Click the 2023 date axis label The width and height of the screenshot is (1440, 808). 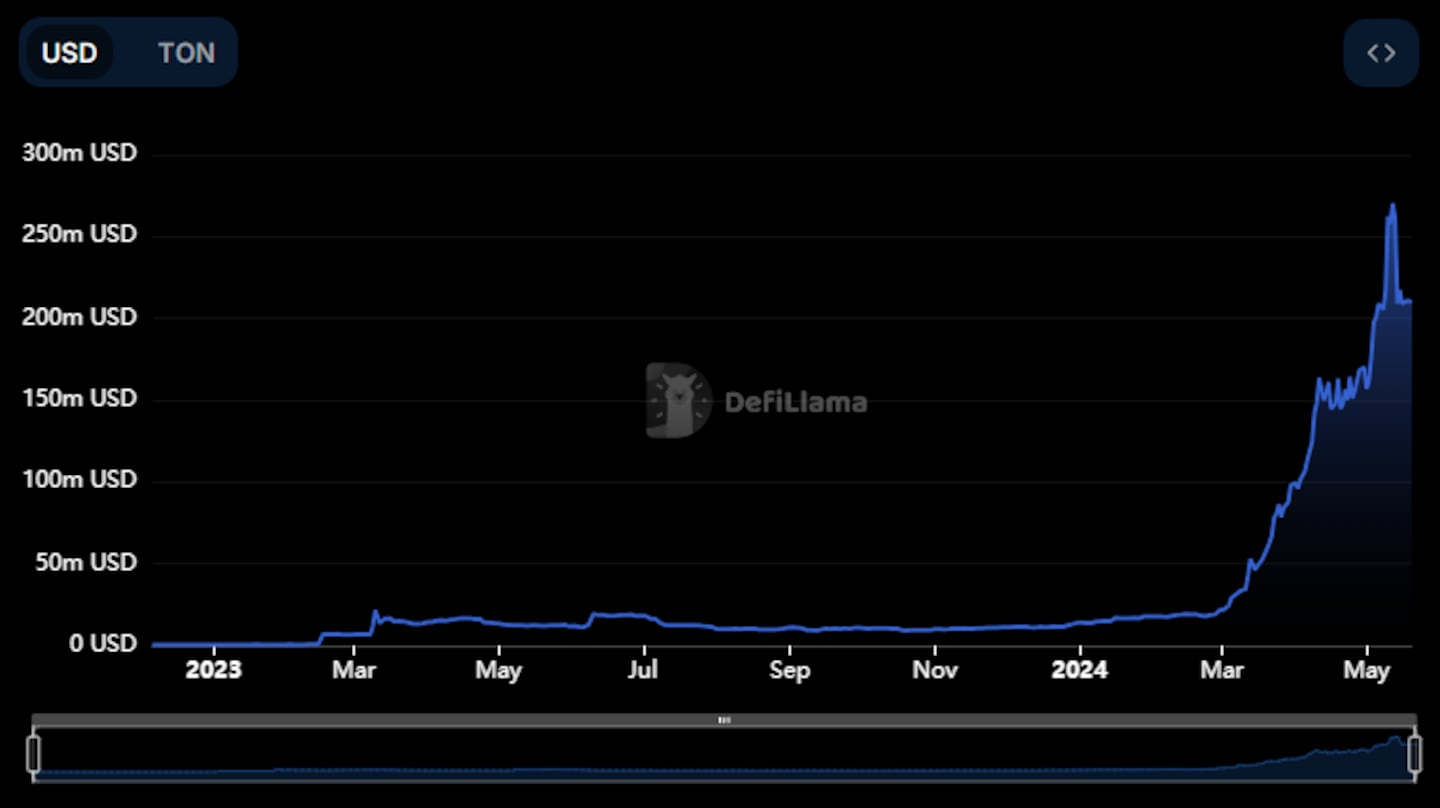pyautogui.click(x=213, y=670)
